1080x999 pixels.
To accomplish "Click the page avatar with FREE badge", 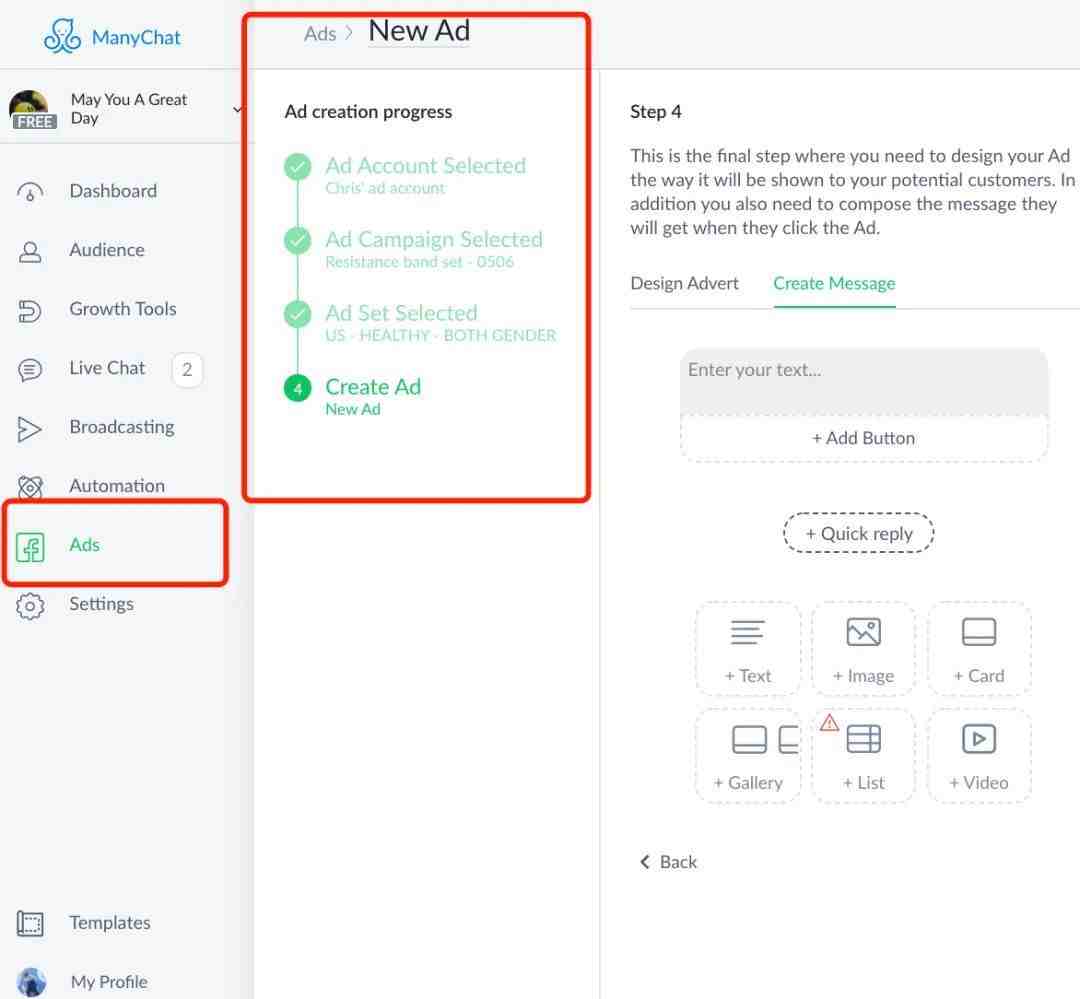I will click(x=32, y=110).
